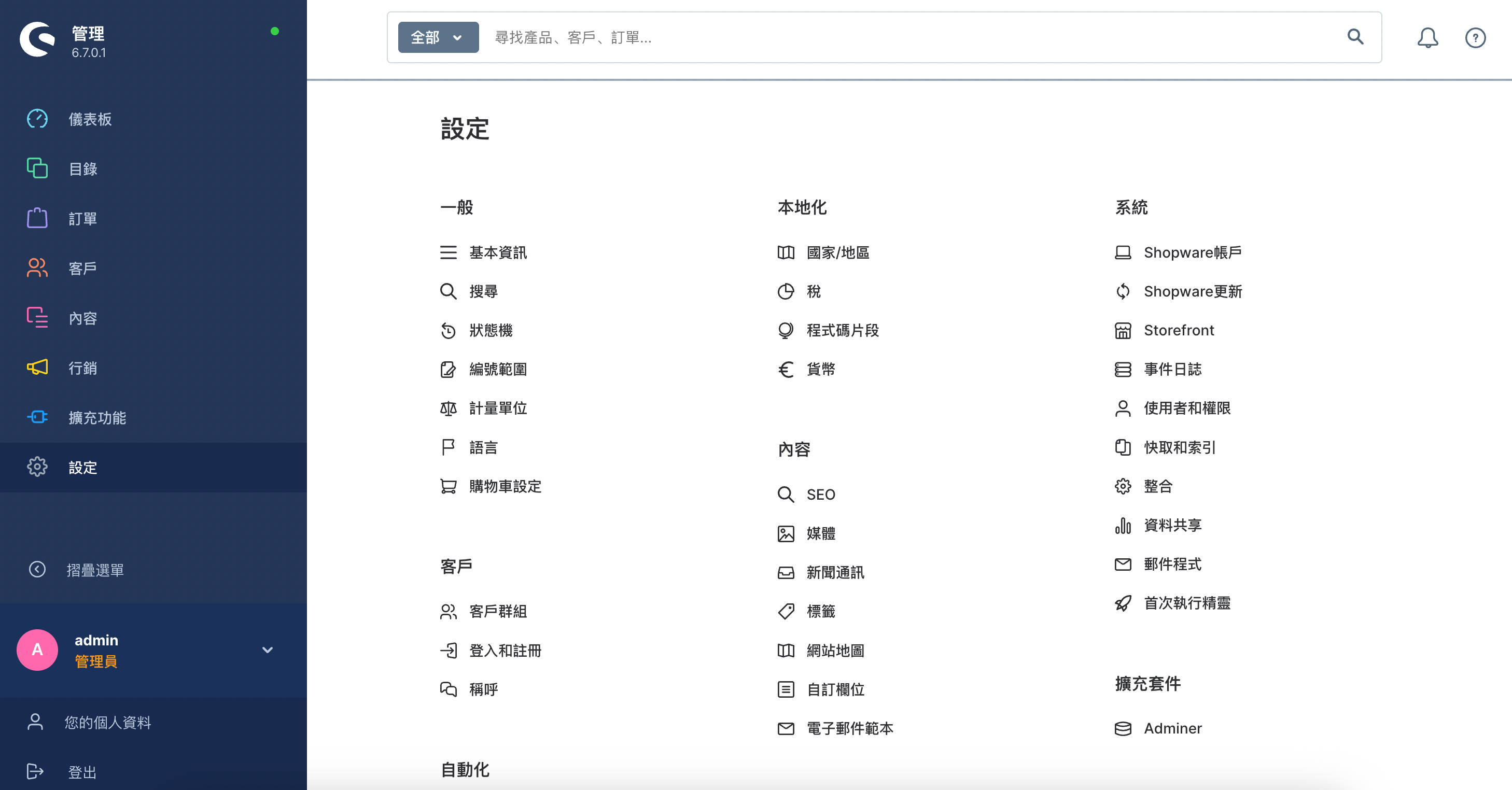Click the Shopware logo icon
The height and width of the screenshot is (790, 1512).
coord(37,39)
